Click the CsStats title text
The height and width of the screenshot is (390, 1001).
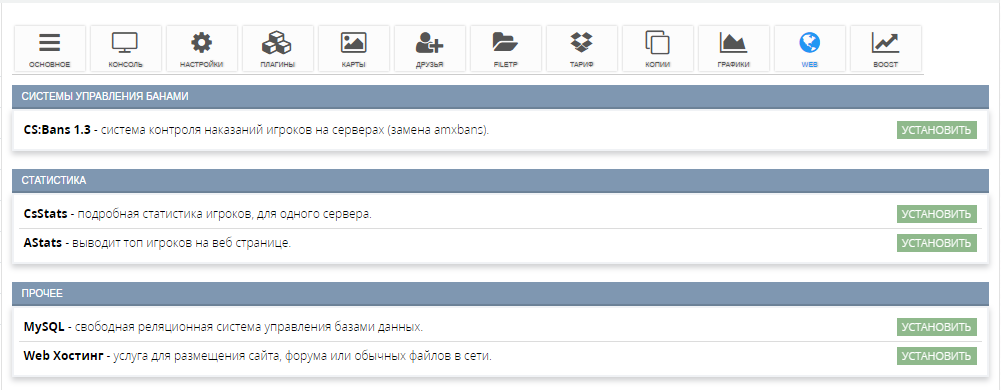coord(45,214)
